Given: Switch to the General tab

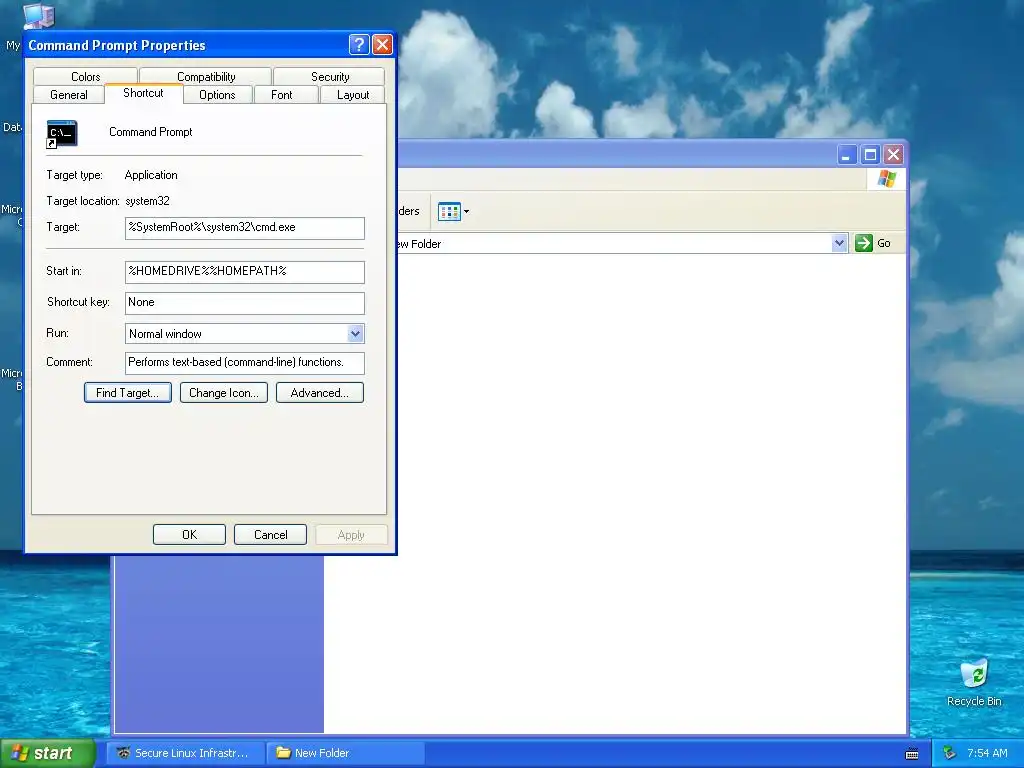Looking at the screenshot, I should [69, 95].
